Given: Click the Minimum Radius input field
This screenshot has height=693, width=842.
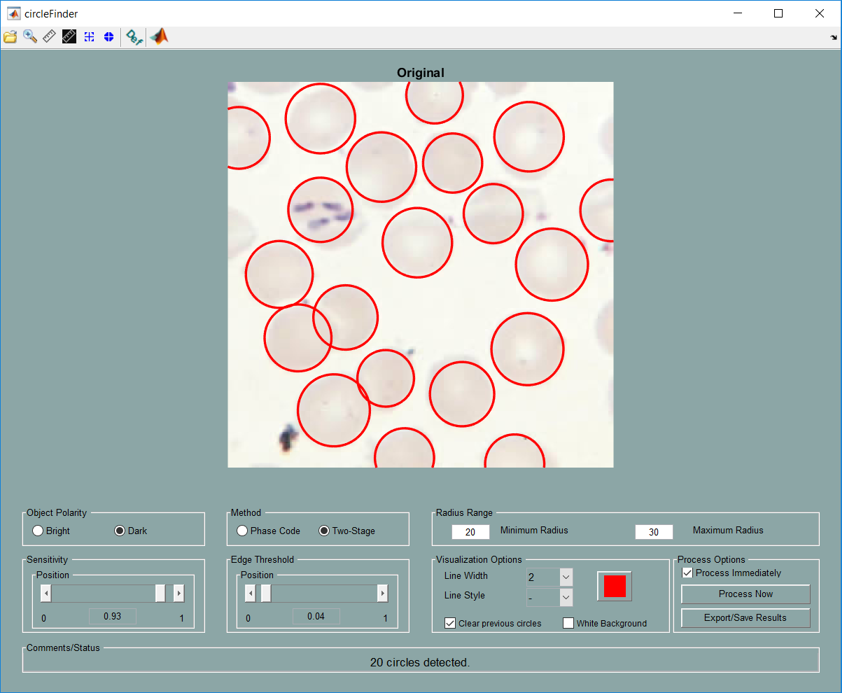Looking at the screenshot, I should coord(470,532).
